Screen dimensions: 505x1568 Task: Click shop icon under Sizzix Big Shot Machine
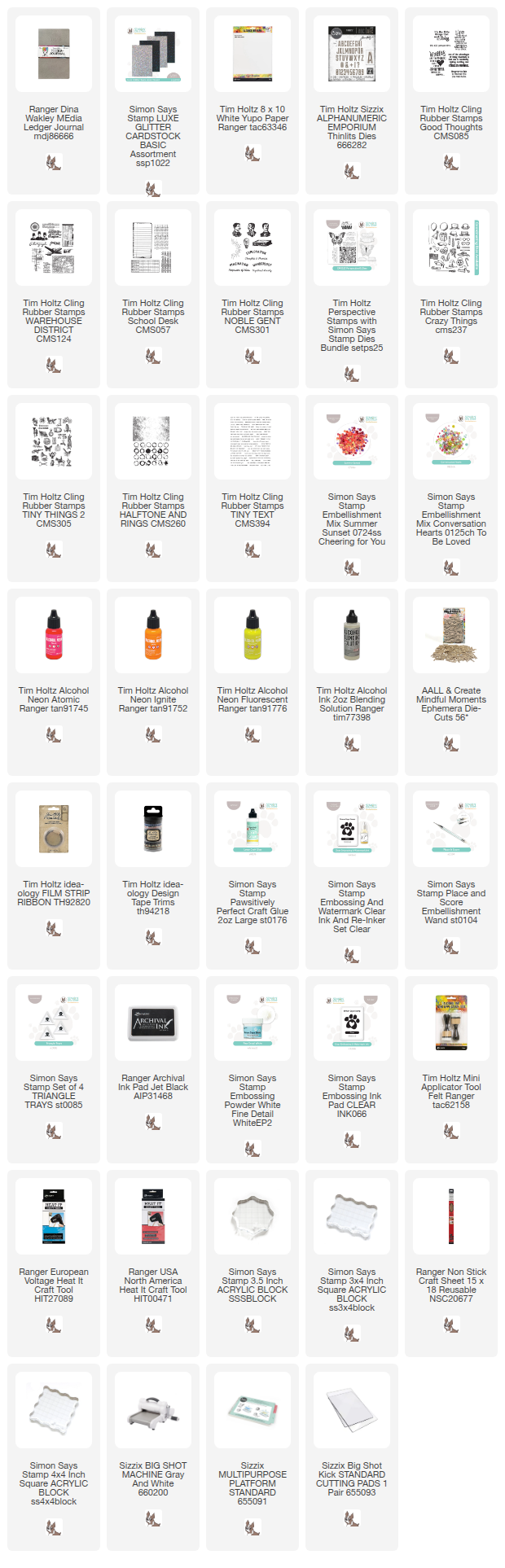click(x=153, y=1518)
